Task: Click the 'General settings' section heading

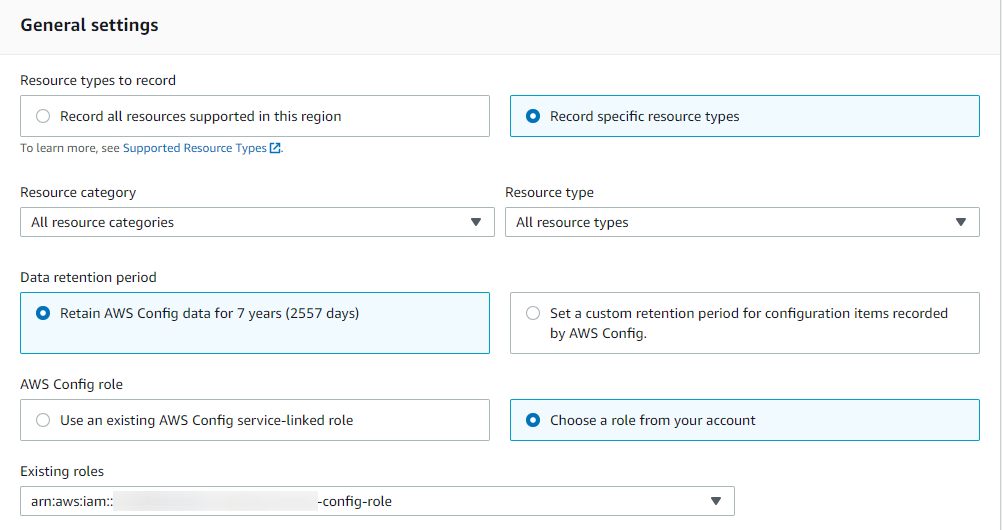Action: (x=89, y=26)
